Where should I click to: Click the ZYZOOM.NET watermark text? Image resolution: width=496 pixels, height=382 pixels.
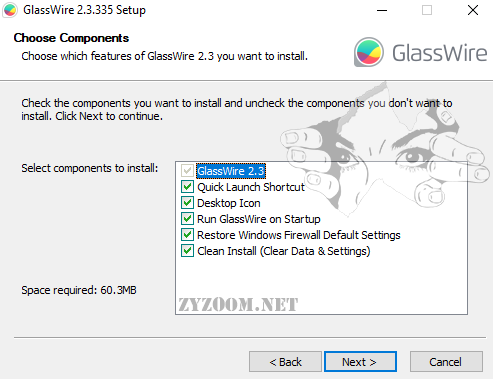[x=238, y=305]
